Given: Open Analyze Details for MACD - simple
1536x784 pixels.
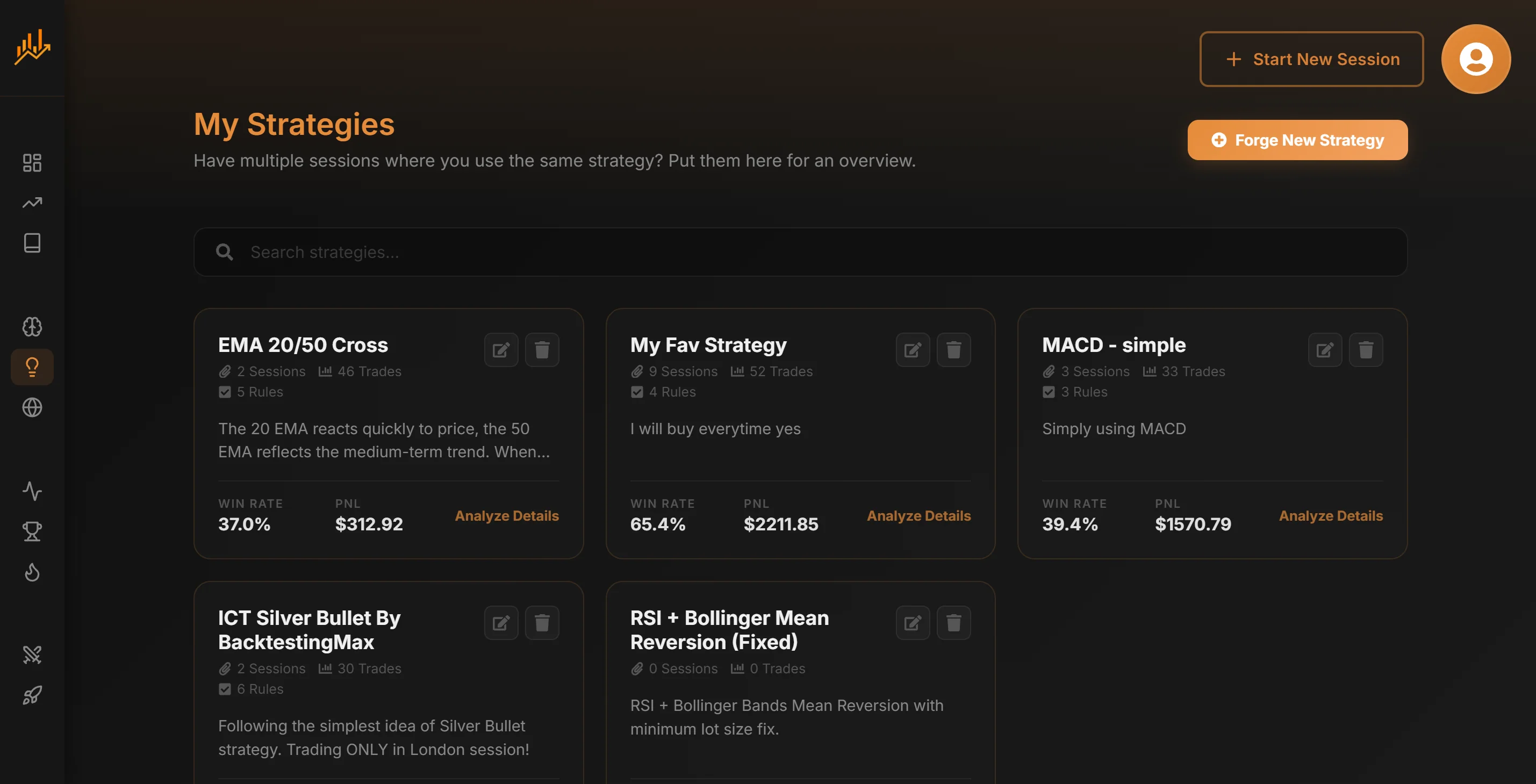Looking at the screenshot, I should point(1330,516).
